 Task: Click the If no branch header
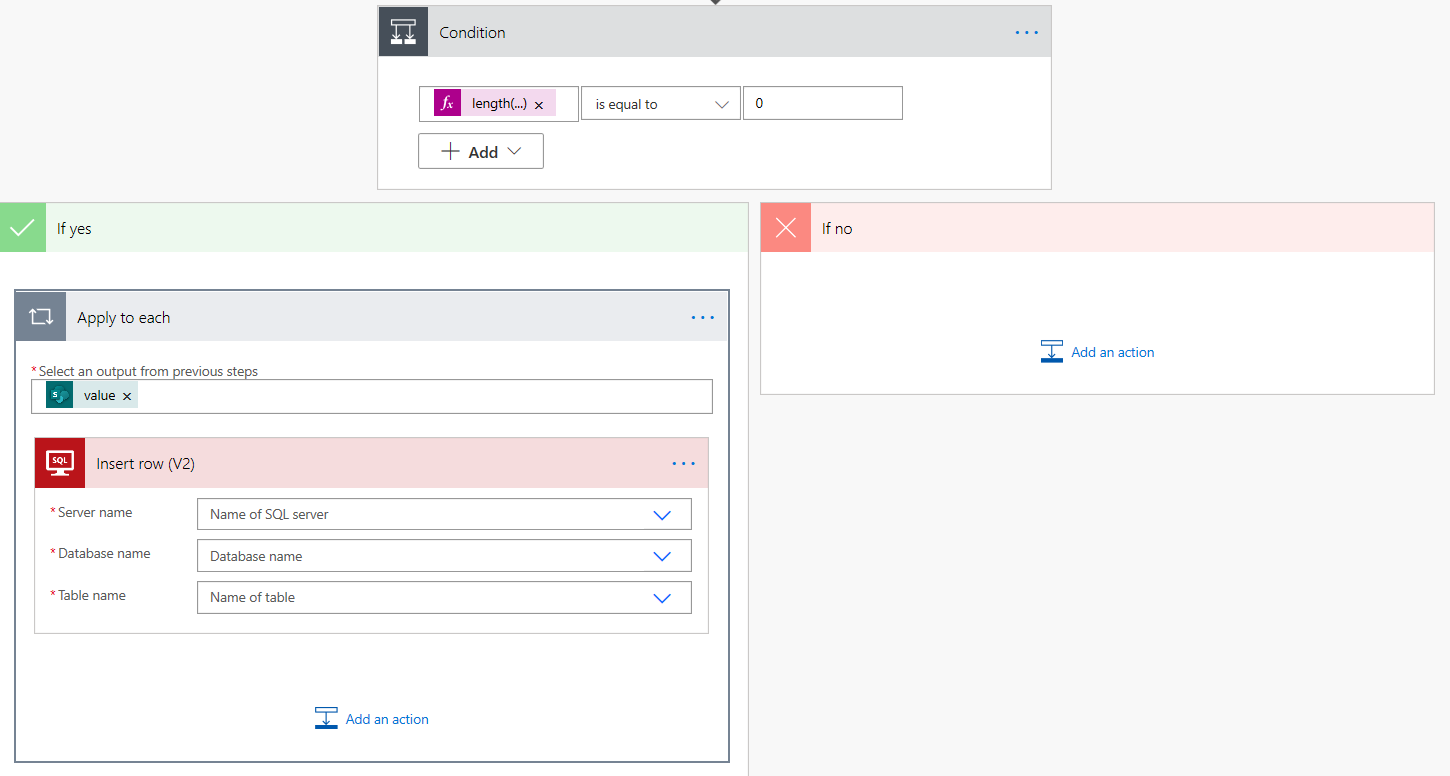(x=1098, y=227)
